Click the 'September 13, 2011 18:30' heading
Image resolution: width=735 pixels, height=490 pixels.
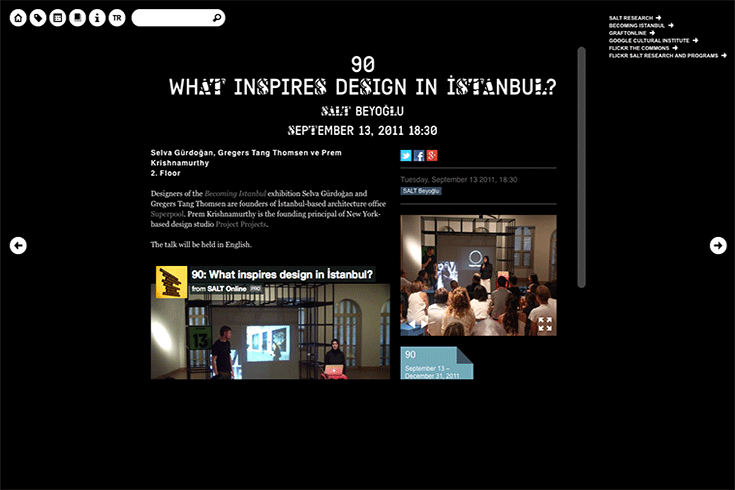click(x=362, y=130)
